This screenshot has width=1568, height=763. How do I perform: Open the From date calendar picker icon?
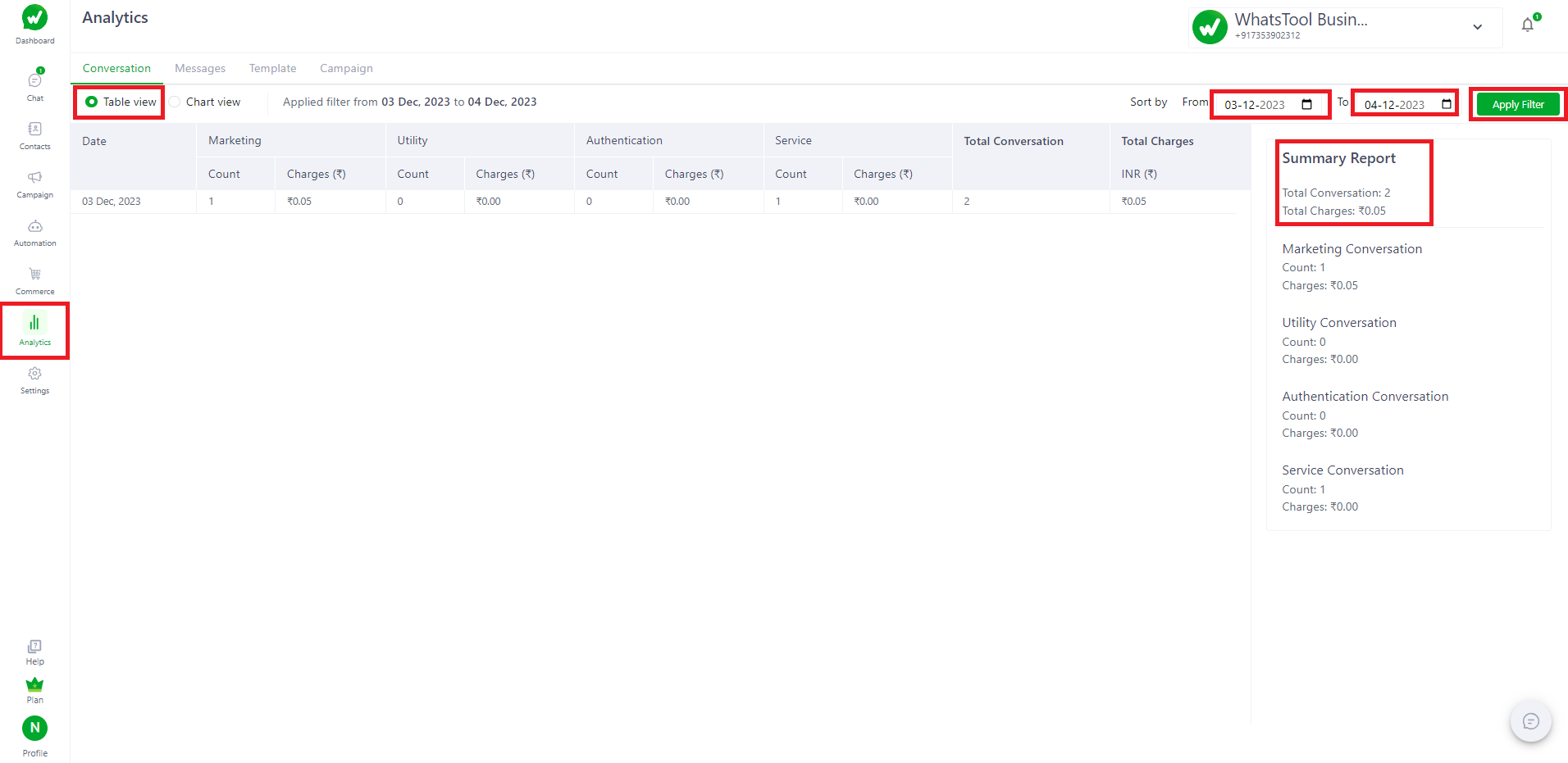[x=1307, y=104]
